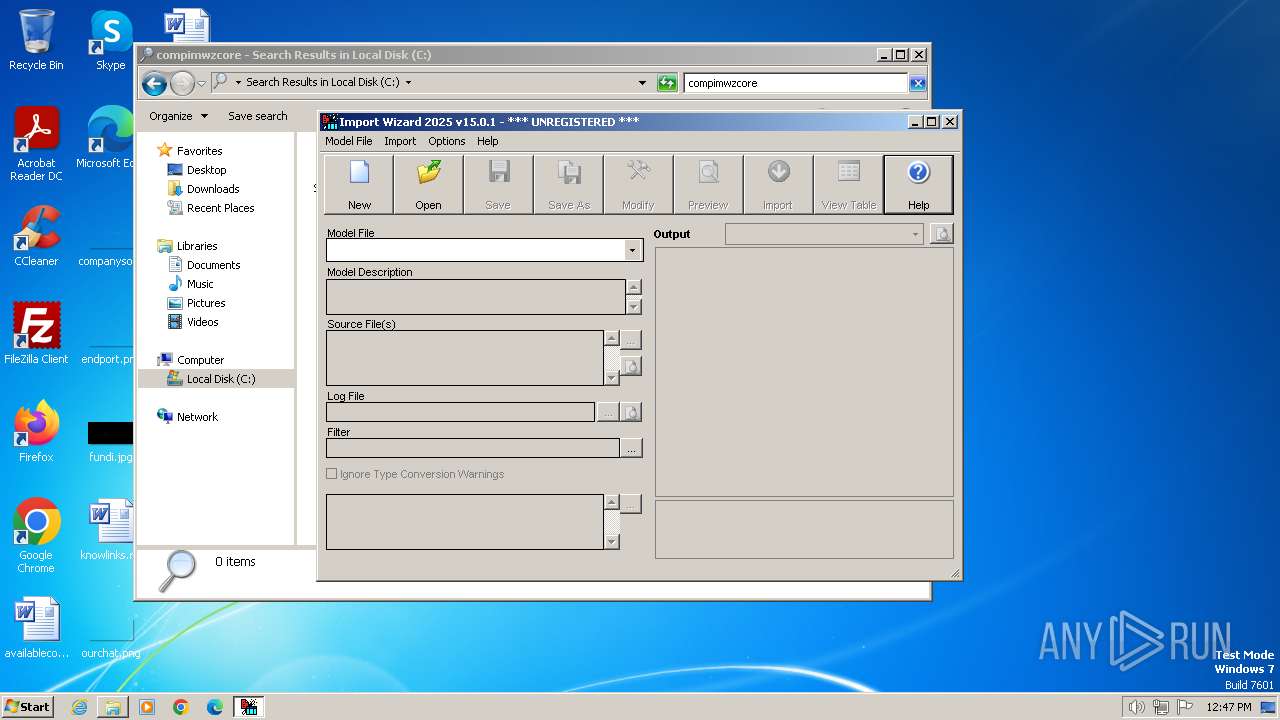Select Pictures under Libraries
This screenshot has height=720, width=1280.
[x=206, y=303]
